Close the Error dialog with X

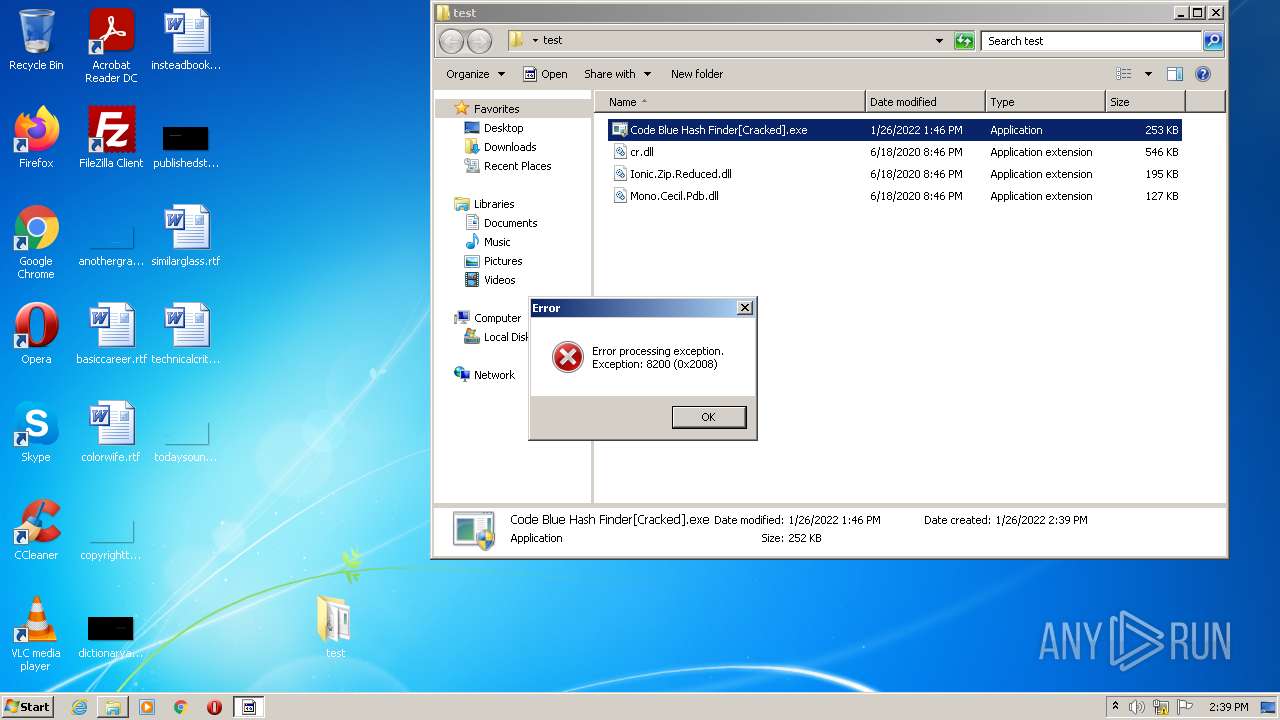744,308
